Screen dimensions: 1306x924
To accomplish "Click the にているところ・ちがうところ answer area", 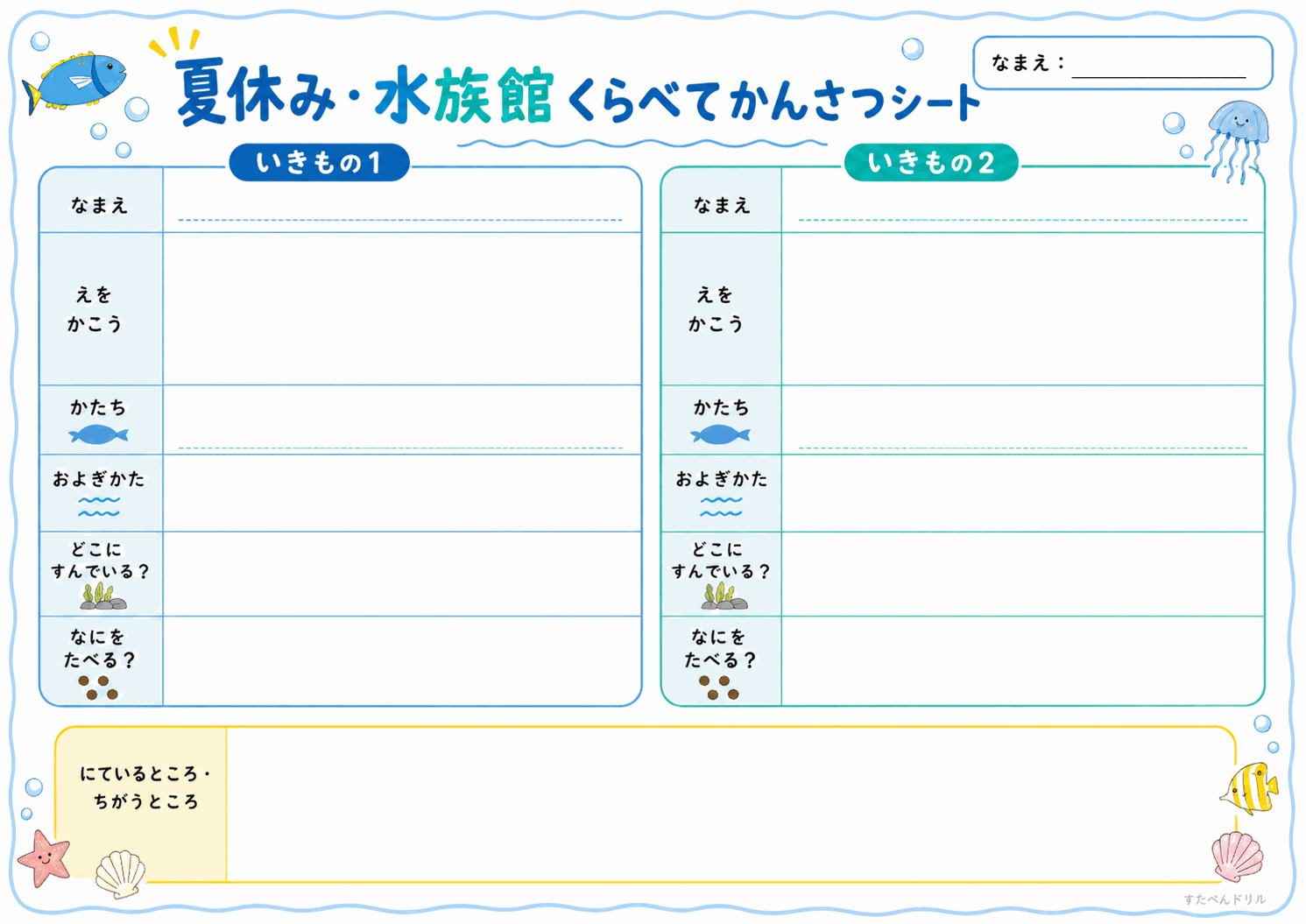I will coord(731,804).
